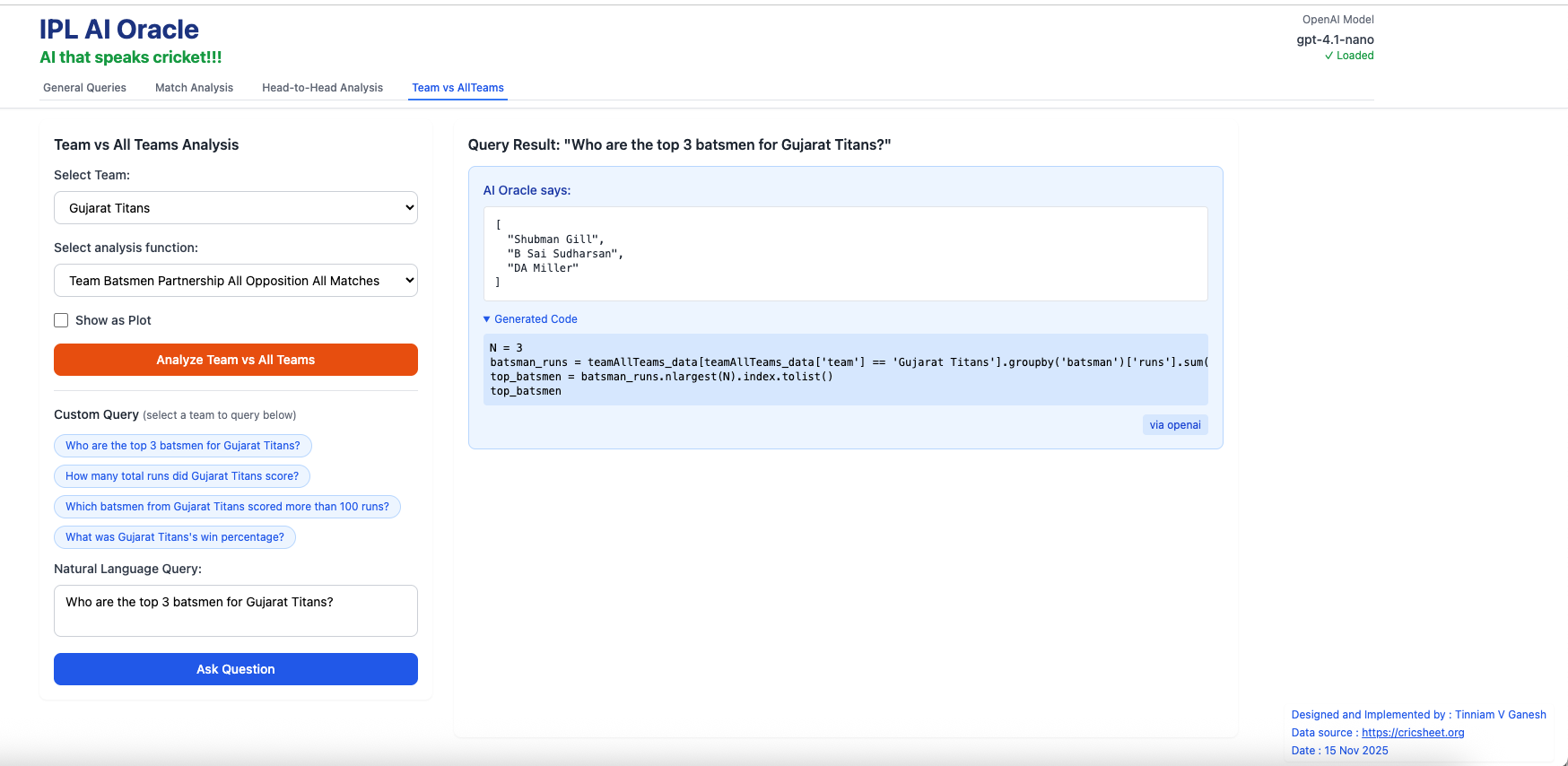Open the General Queries tab
Image resolution: width=1568 pixels, height=766 pixels.
[x=84, y=88]
